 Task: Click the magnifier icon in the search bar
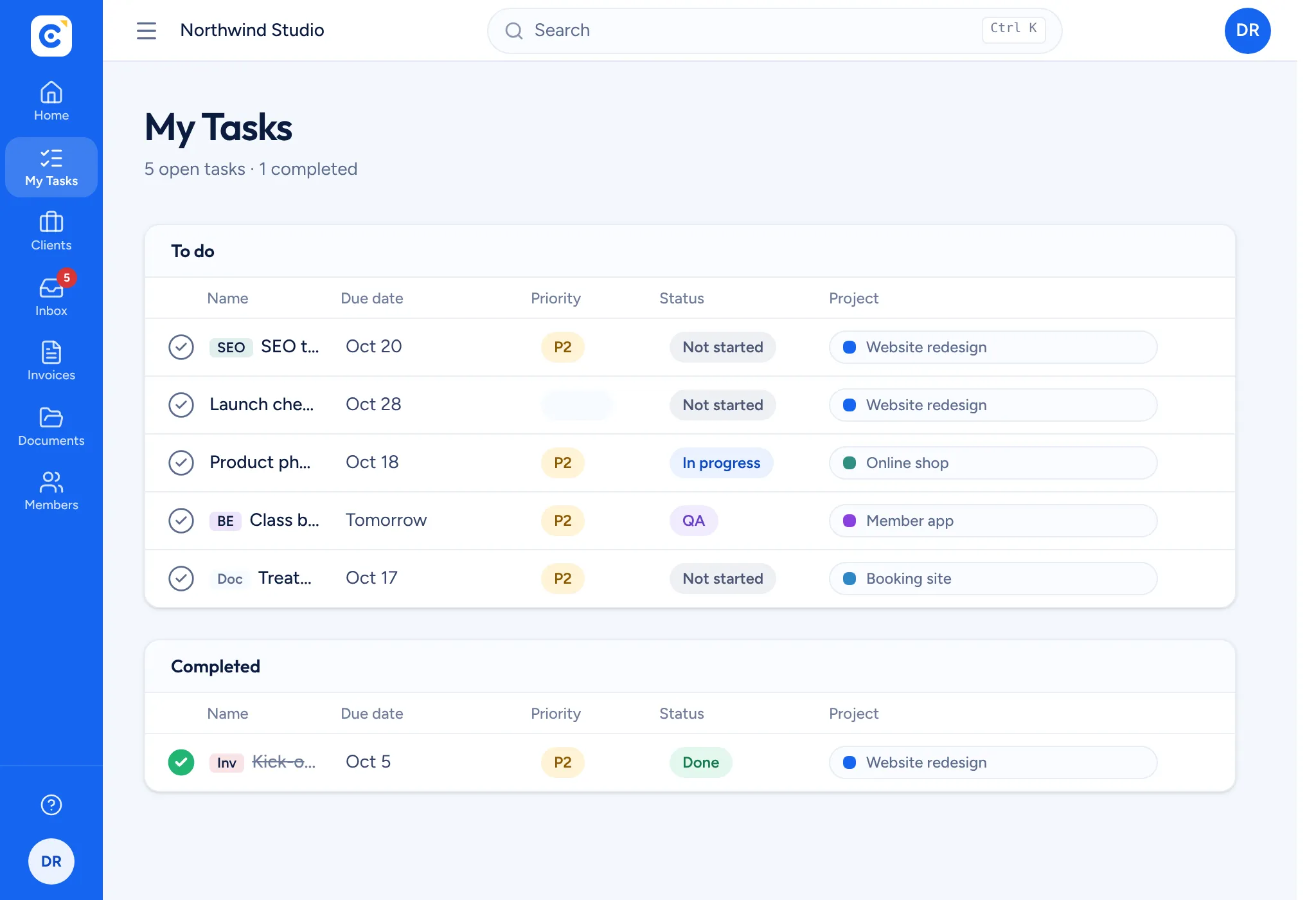pyautogui.click(x=514, y=30)
